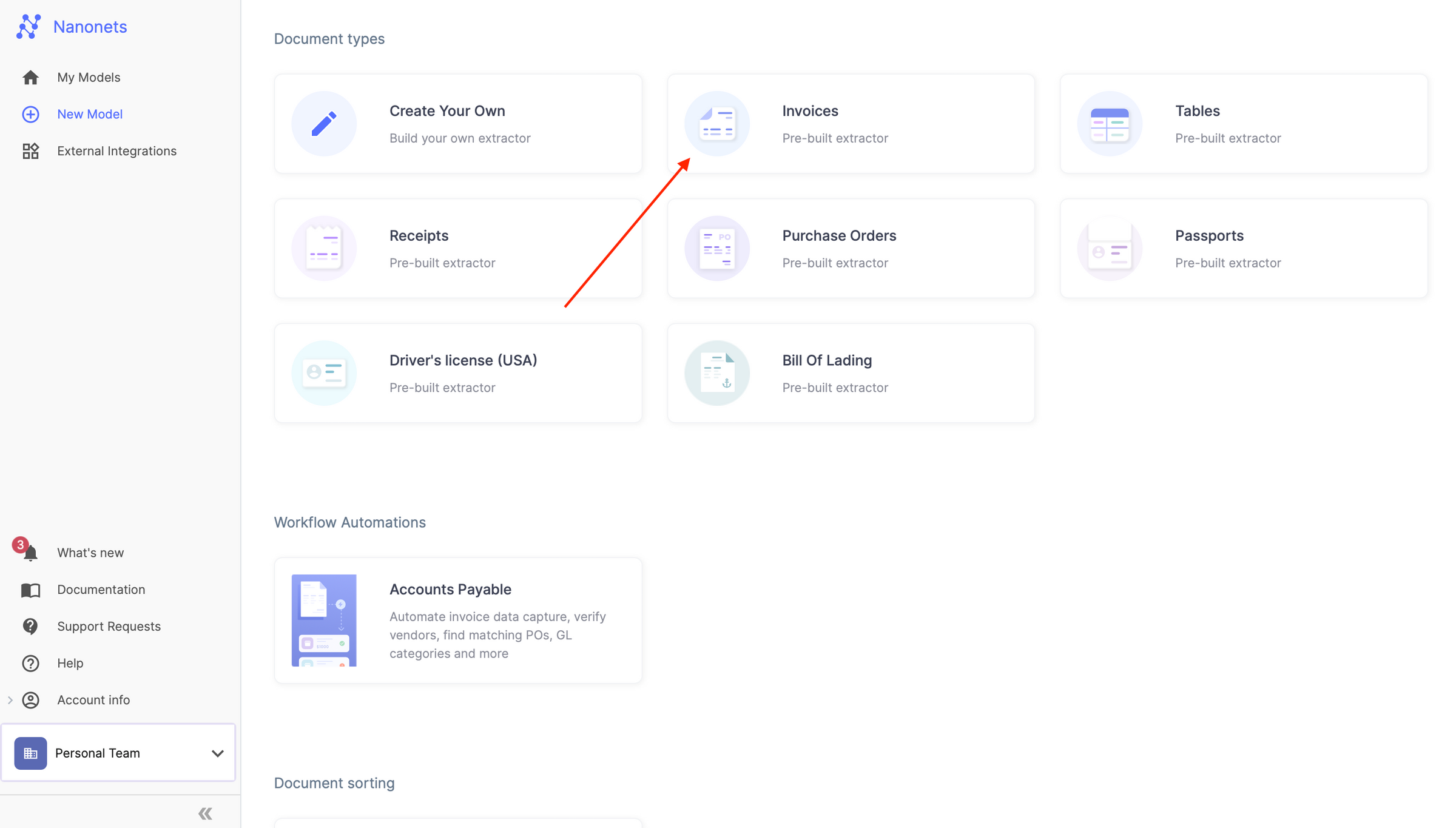Image resolution: width=1456 pixels, height=828 pixels.
Task: Click the Tables extractor icon
Action: pos(1109,124)
